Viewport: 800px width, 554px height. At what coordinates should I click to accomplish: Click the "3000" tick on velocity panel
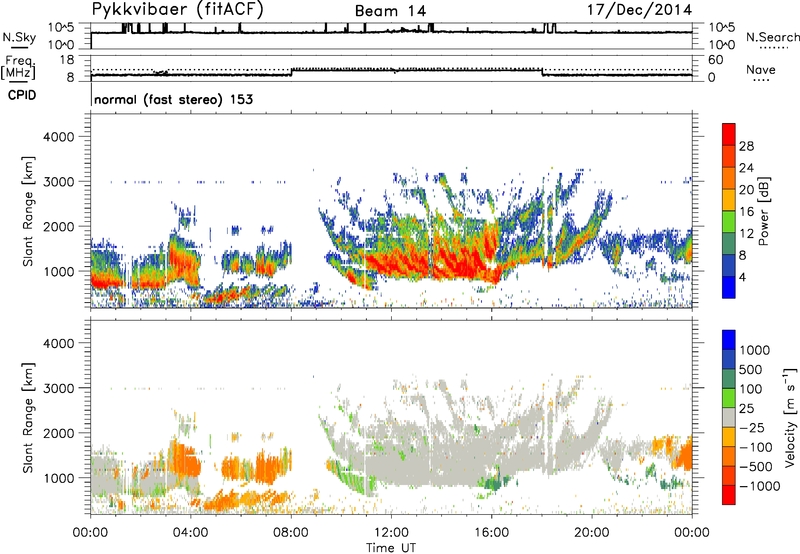pyautogui.click(x=59, y=388)
